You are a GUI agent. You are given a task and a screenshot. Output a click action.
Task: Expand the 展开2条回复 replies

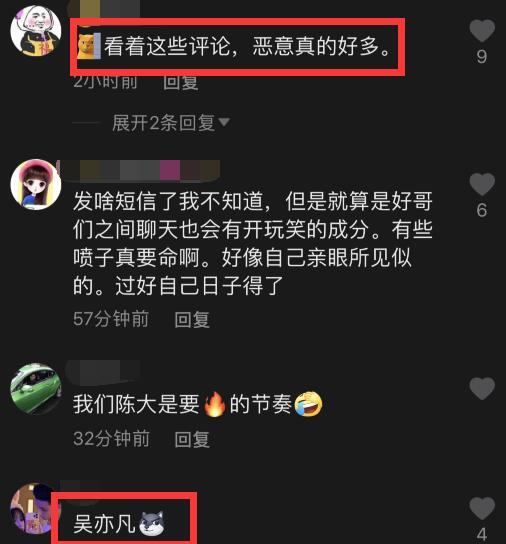[x=163, y=123]
